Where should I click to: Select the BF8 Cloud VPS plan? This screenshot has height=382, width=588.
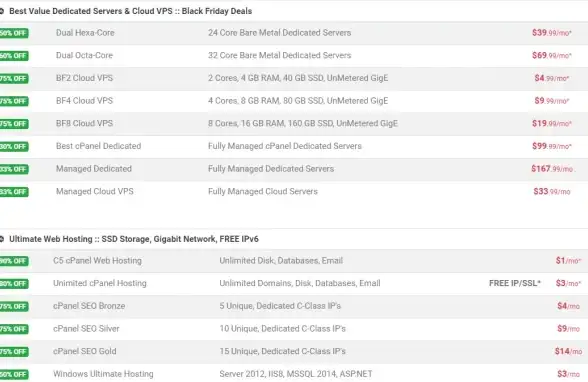coord(84,123)
